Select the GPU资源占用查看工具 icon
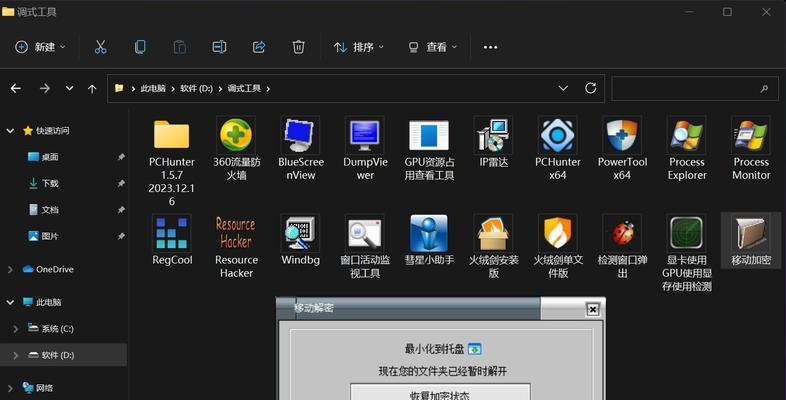 click(x=429, y=135)
